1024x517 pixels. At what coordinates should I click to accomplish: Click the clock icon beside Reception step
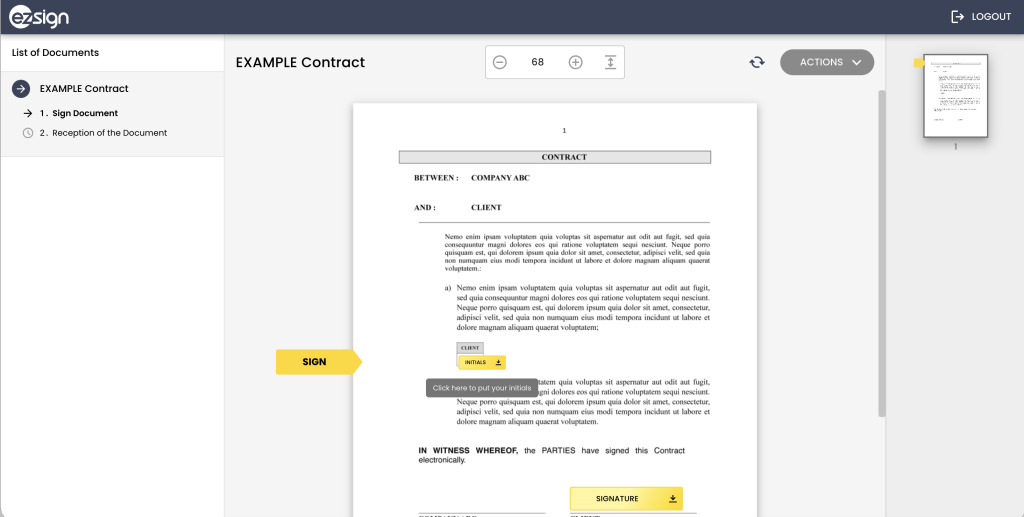point(28,133)
